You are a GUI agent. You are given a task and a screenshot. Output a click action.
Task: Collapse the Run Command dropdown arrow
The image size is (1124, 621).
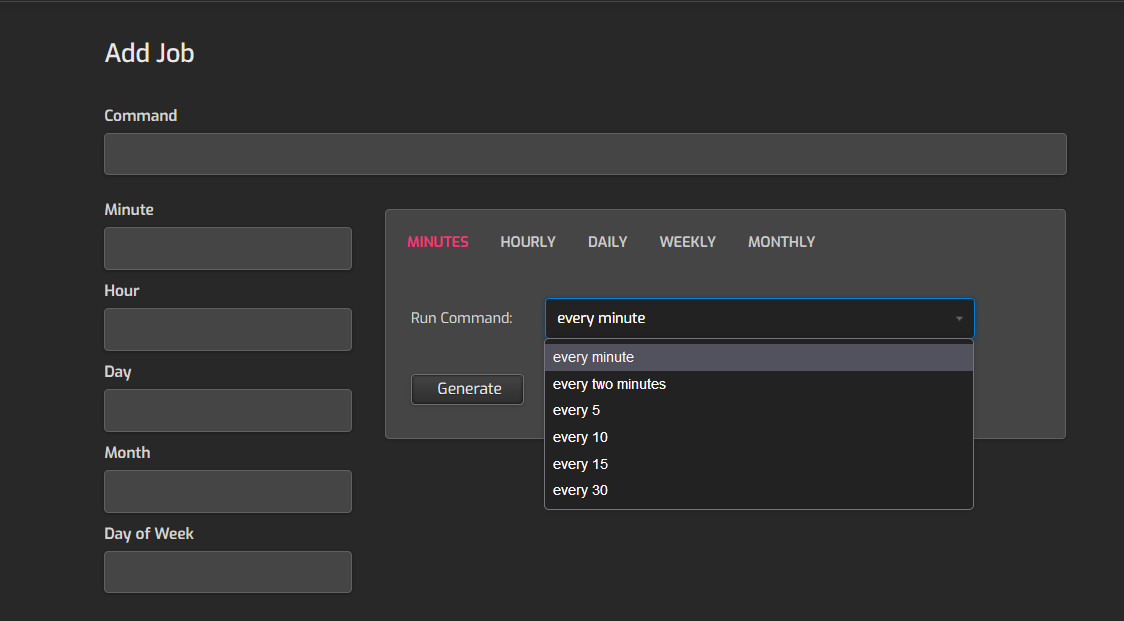click(958, 319)
